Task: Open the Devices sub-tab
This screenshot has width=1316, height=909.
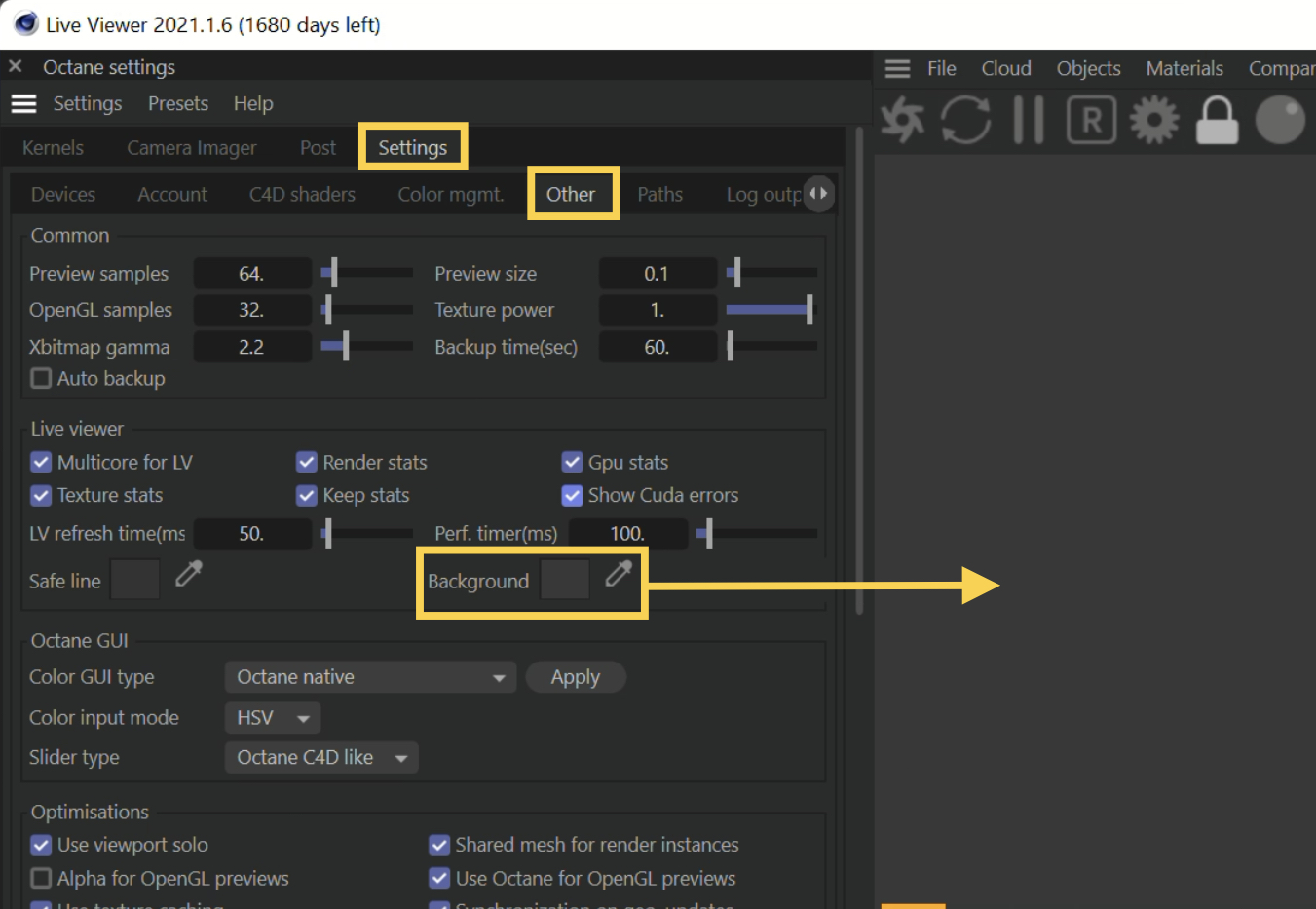Action: pyautogui.click(x=63, y=195)
